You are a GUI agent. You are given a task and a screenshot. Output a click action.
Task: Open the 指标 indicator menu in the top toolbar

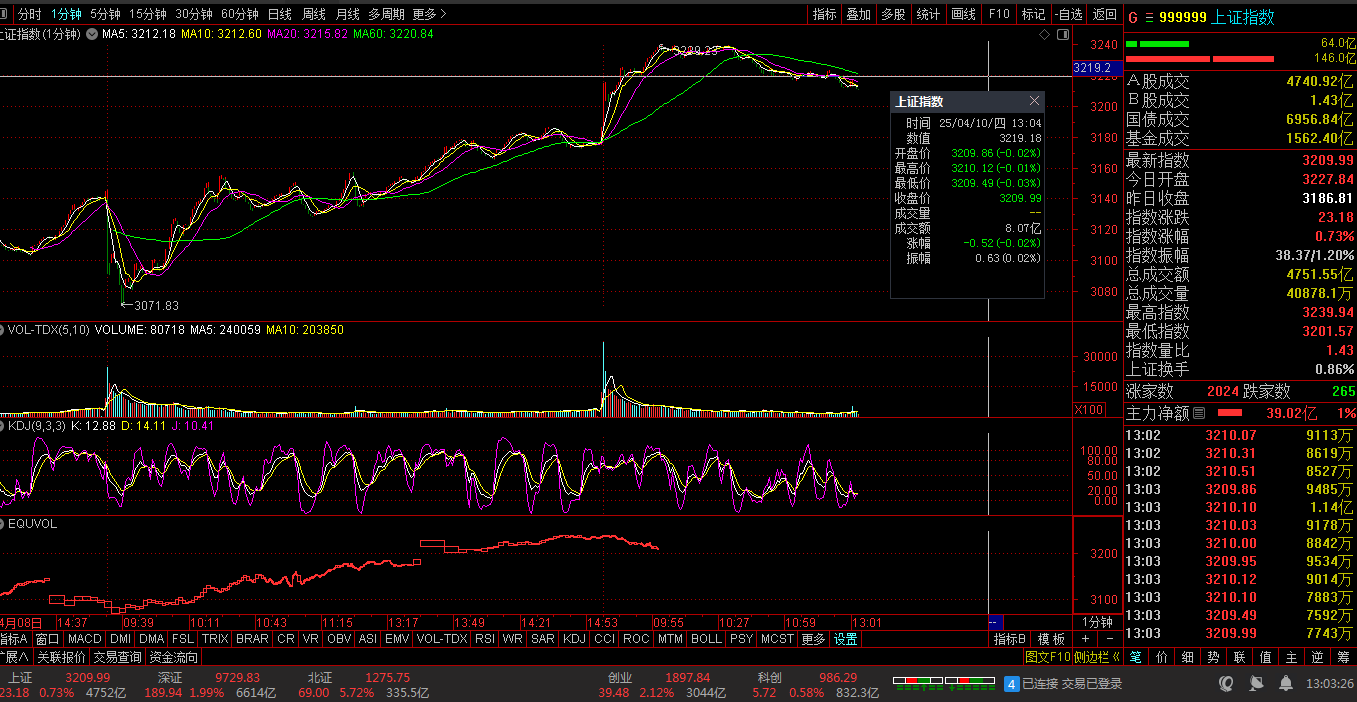pyautogui.click(x=825, y=14)
